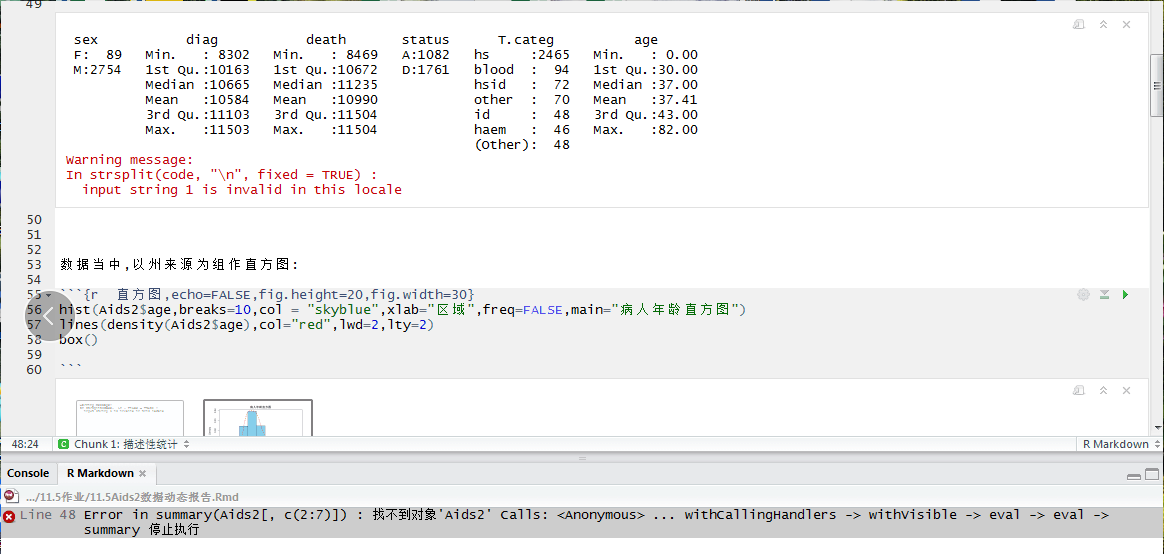Run all chunks above the histogram chunk
Image resolution: width=1164 pixels, height=554 pixels.
(x=1104, y=295)
